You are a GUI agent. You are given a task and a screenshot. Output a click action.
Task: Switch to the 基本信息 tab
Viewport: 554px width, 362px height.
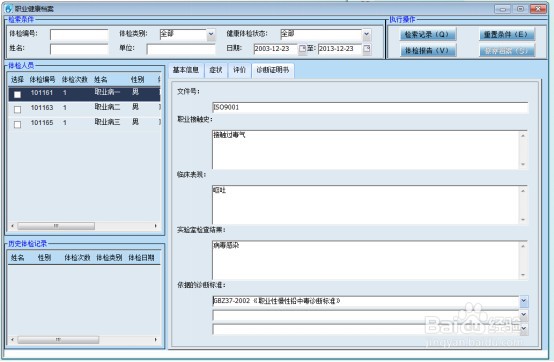coord(186,70)
